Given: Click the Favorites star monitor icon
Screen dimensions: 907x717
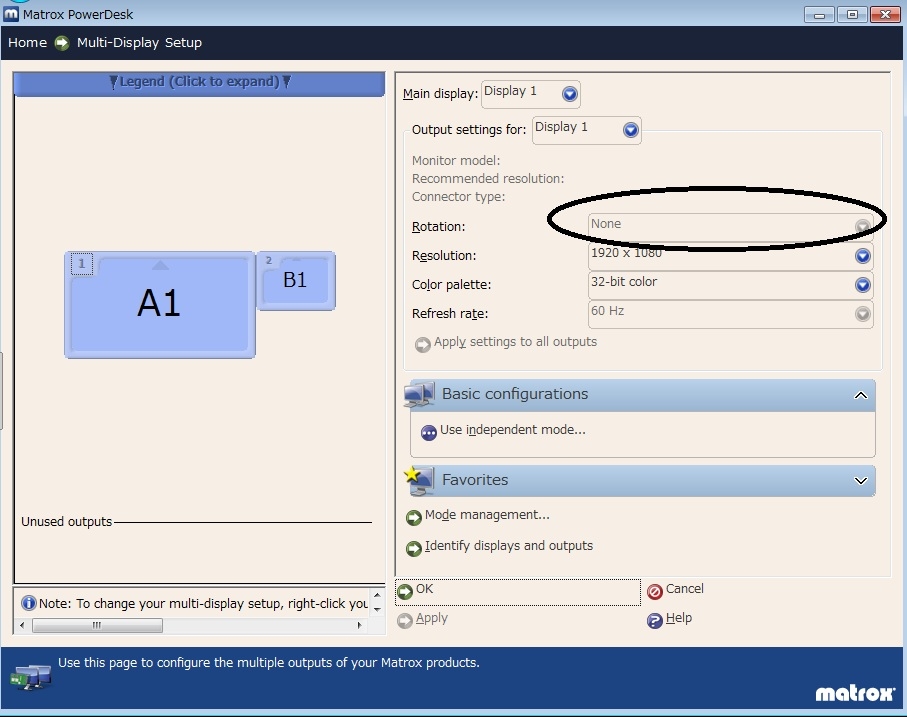Looking at the screenshot, I should 419,481.
